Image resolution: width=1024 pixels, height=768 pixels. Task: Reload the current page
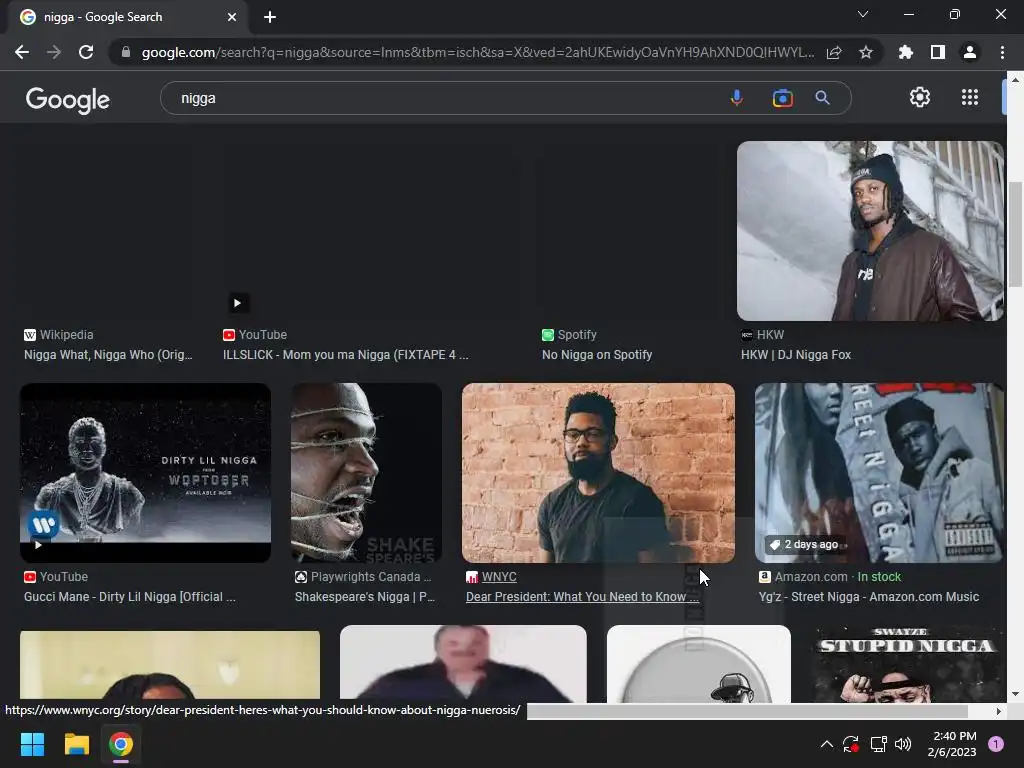[86, 52]
